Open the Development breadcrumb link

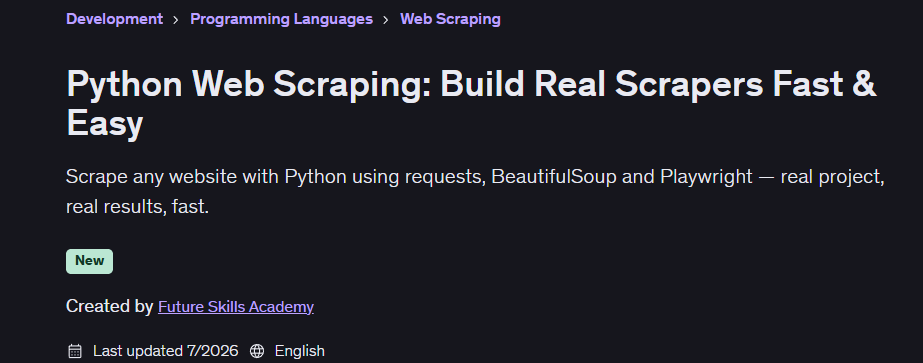114,19
